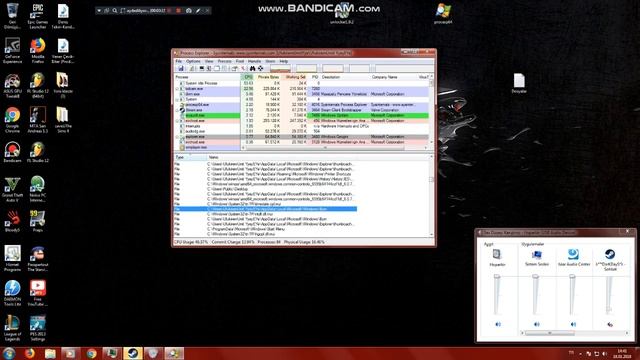The width and height of the screenshot is (640, 360).
Task: Sort by the Working Set column header
Action: tap(295, 77)
